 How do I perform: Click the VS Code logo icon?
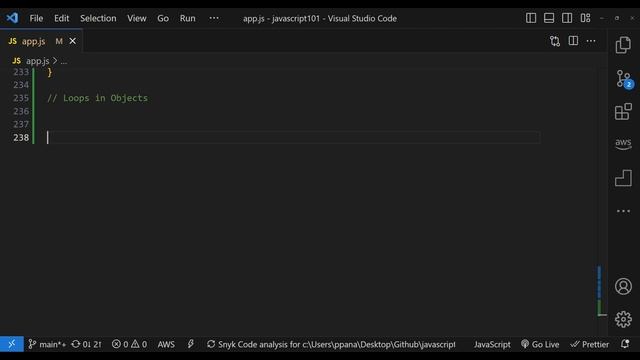tap(12, 18)
